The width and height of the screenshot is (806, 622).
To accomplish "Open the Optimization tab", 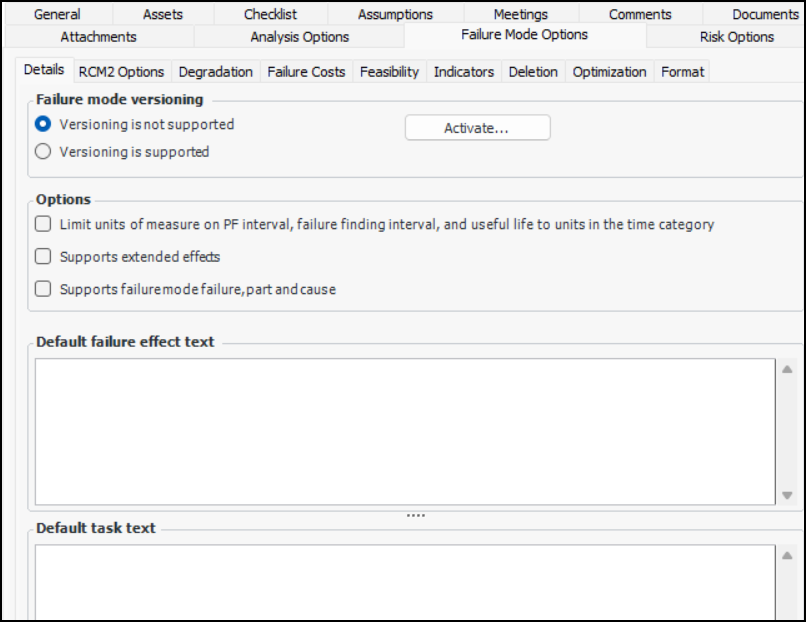I will click(x=609, y=72).
